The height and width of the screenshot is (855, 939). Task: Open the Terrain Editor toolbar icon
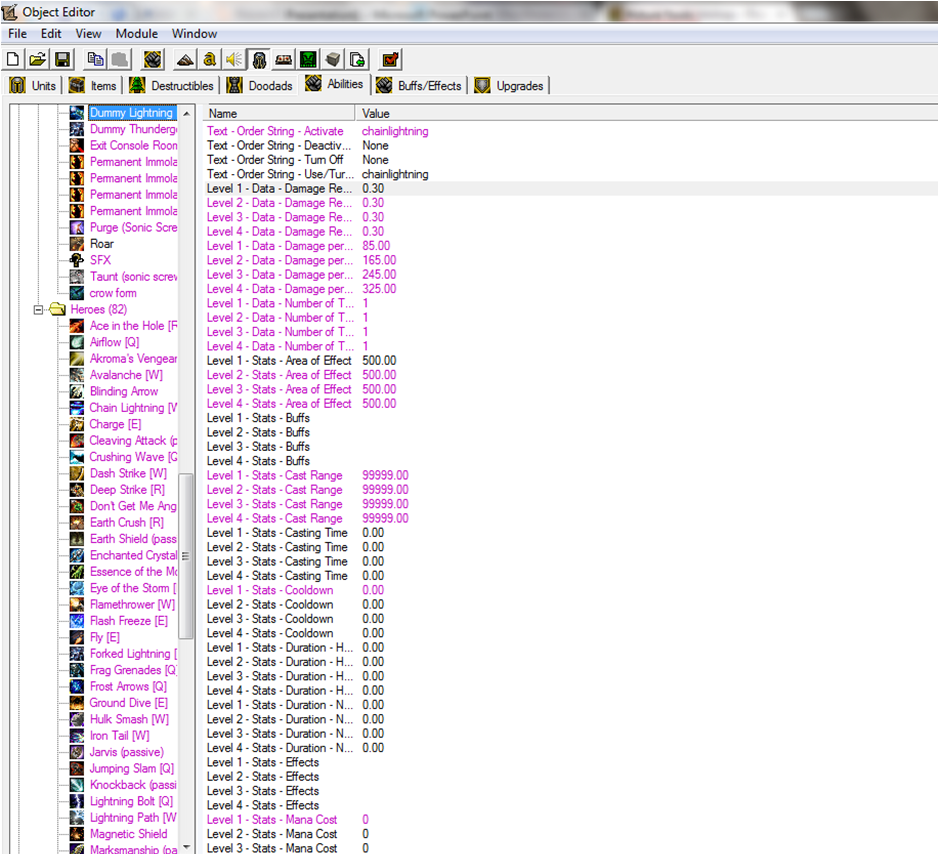click(x=184, y=59)
